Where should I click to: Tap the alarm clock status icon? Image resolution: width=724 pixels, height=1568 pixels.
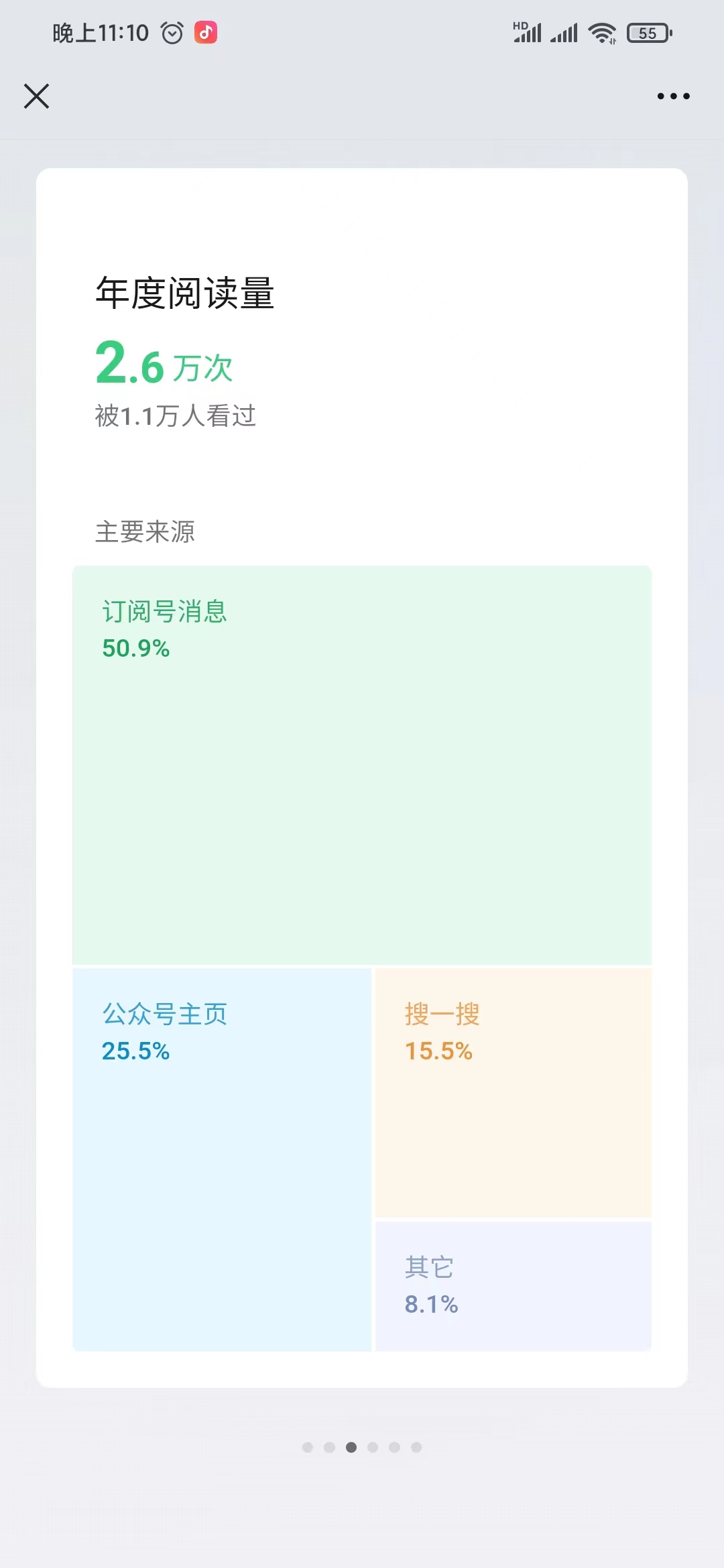172,32
